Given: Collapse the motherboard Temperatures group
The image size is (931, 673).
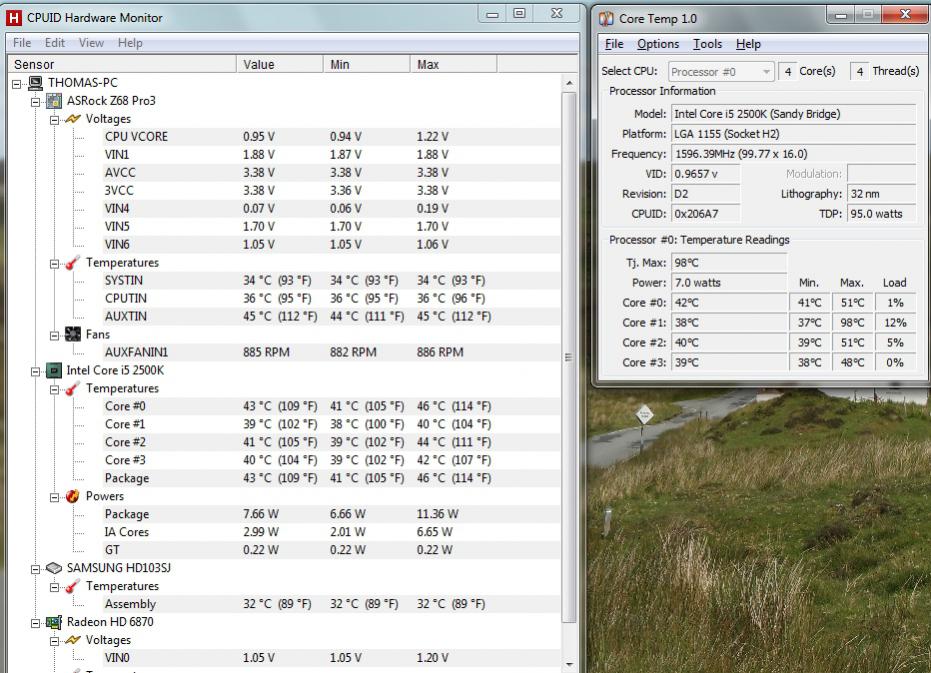Looking at the screenshot, I should tap(54, 264).
